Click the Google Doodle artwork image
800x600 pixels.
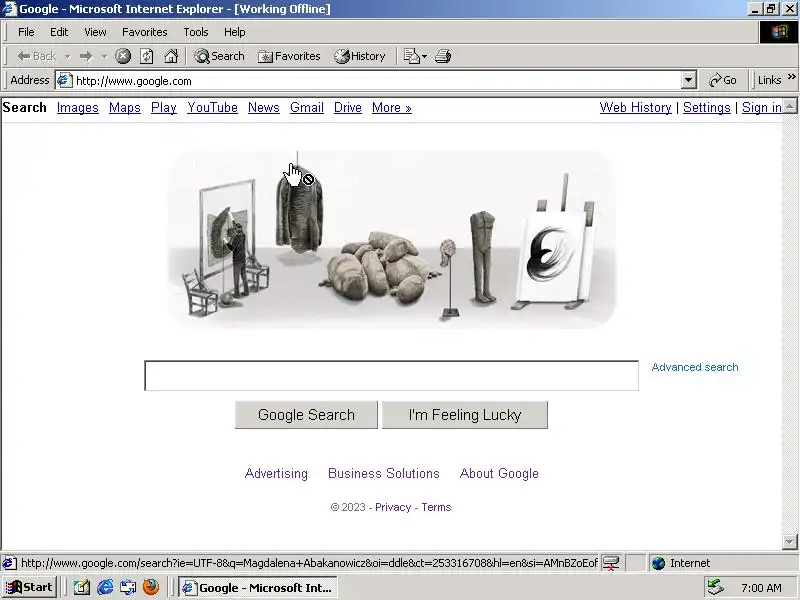(x=392, y=240)
